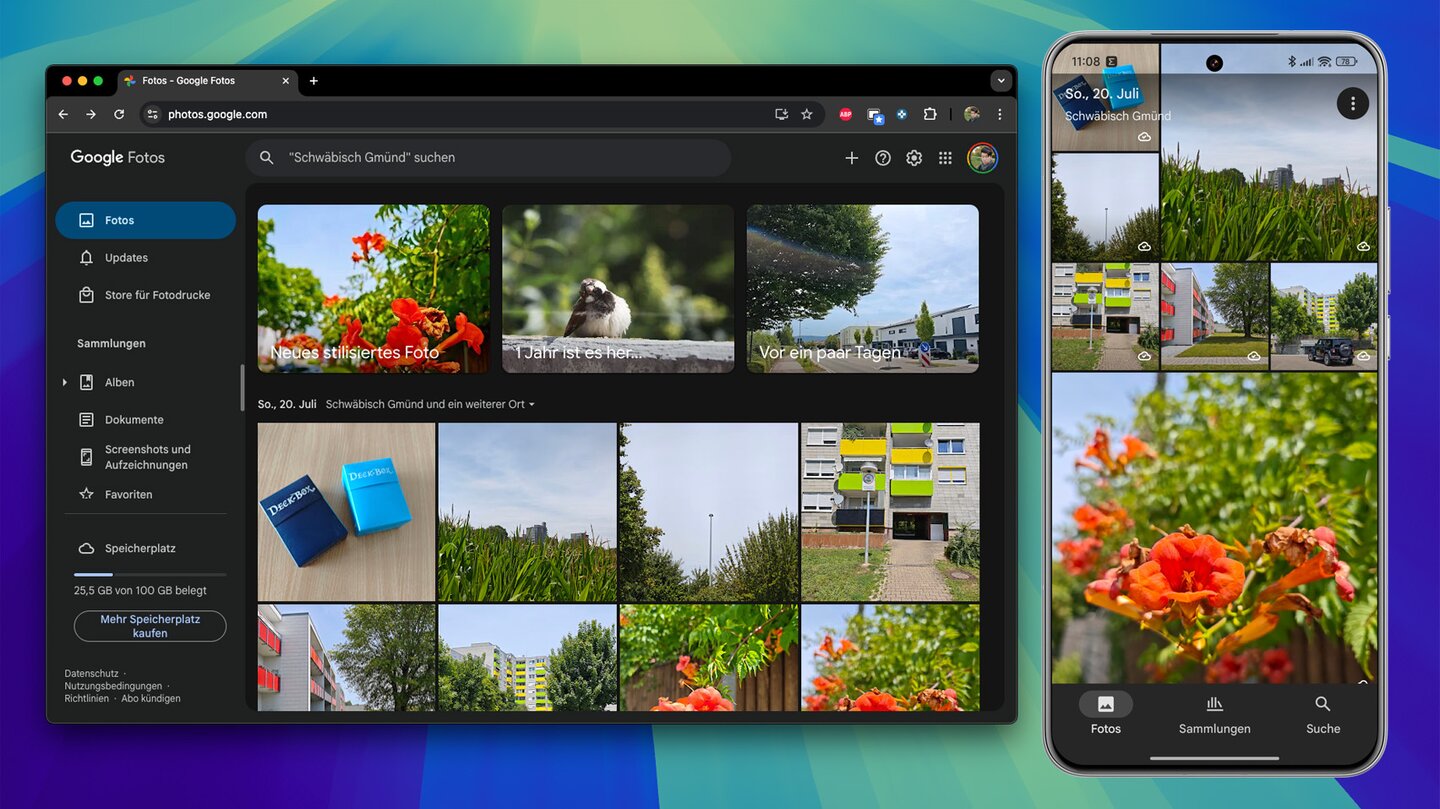This screenshot has width=1440, height=809.
Task: Open the yellow-green balcony building photo in browser
Action: pyautogui.click(x=890, y=512)
